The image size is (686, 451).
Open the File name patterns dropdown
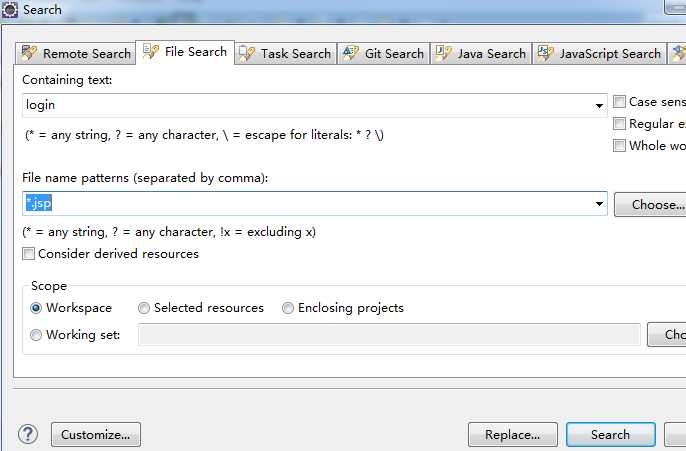[x=599, y=204]
